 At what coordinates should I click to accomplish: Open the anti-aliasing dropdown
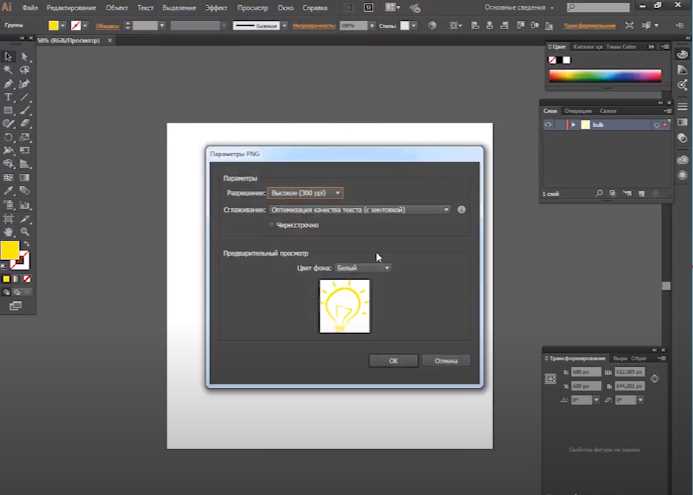pyautogui.click(x=360, y=209)
